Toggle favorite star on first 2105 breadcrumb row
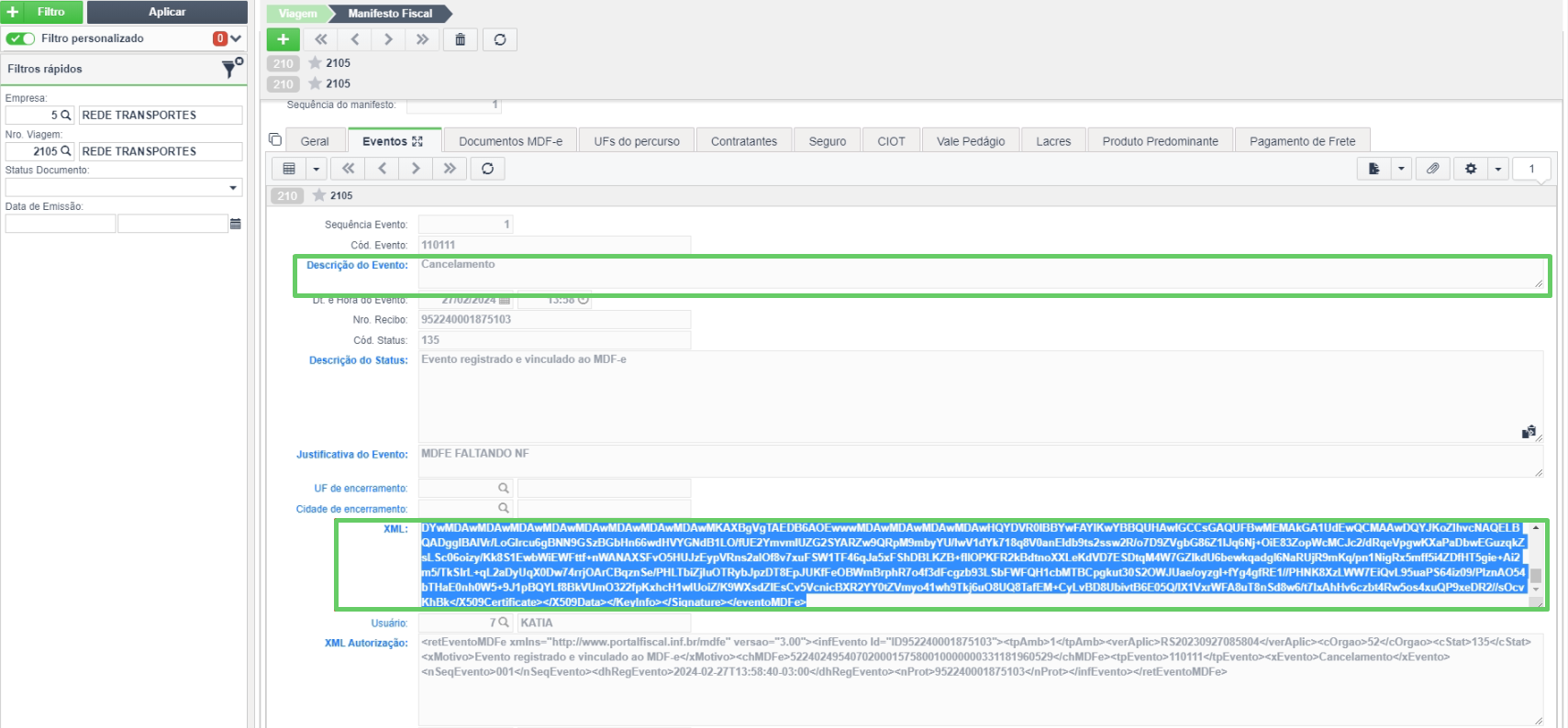This screenshot has height=728, width=1568. pyautogui.click(x=315, y=63)
